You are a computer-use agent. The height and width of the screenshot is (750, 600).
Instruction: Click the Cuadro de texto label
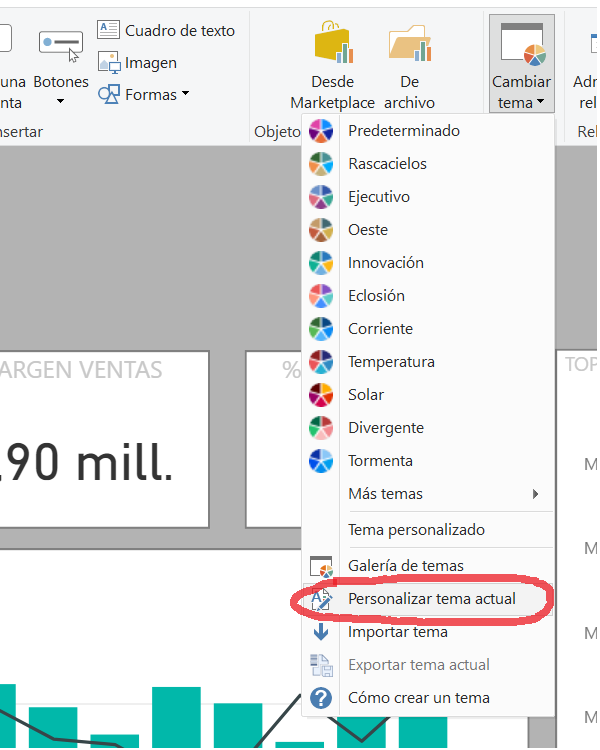(180, 31)
